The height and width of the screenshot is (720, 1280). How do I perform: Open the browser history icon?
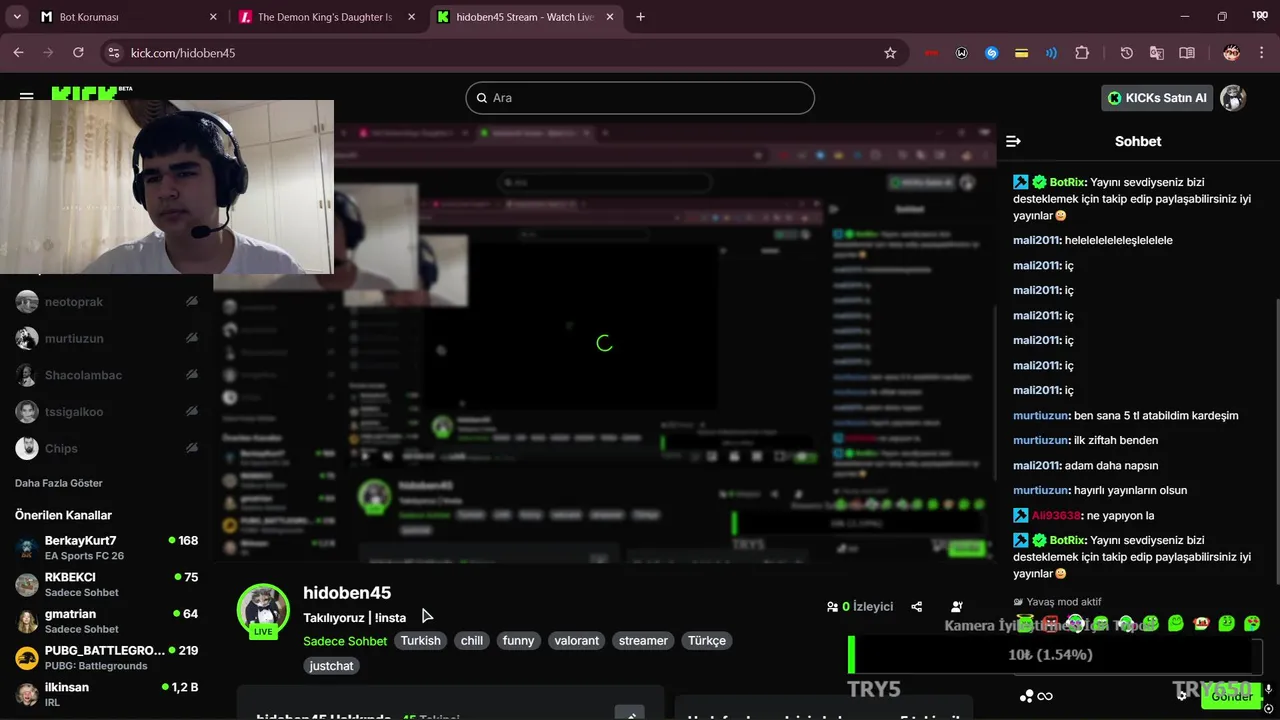click(x=1127, y=53)
